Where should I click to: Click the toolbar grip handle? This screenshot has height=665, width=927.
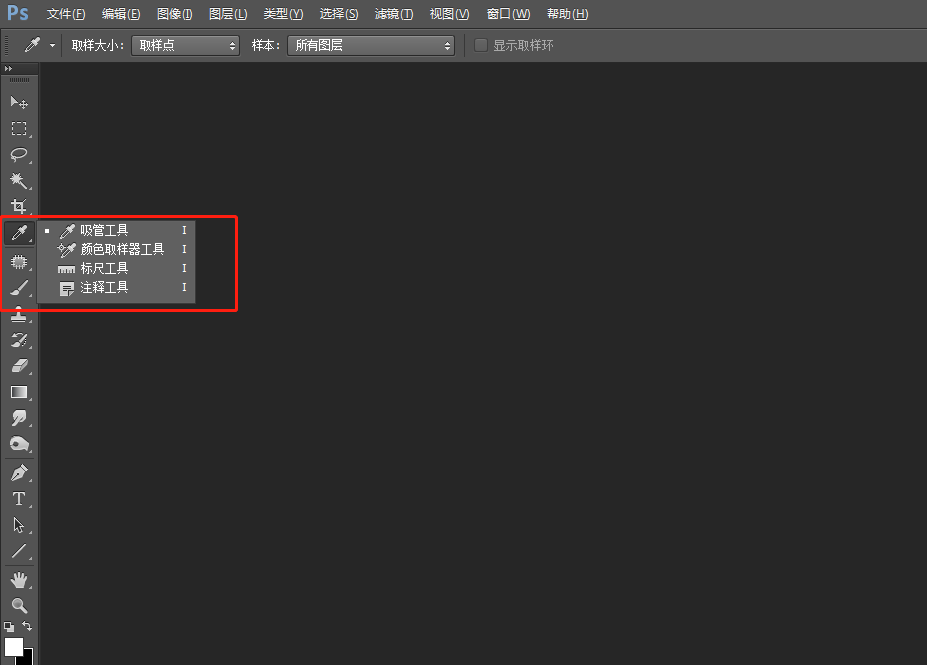pyautogui.click(x=20, y=80)
